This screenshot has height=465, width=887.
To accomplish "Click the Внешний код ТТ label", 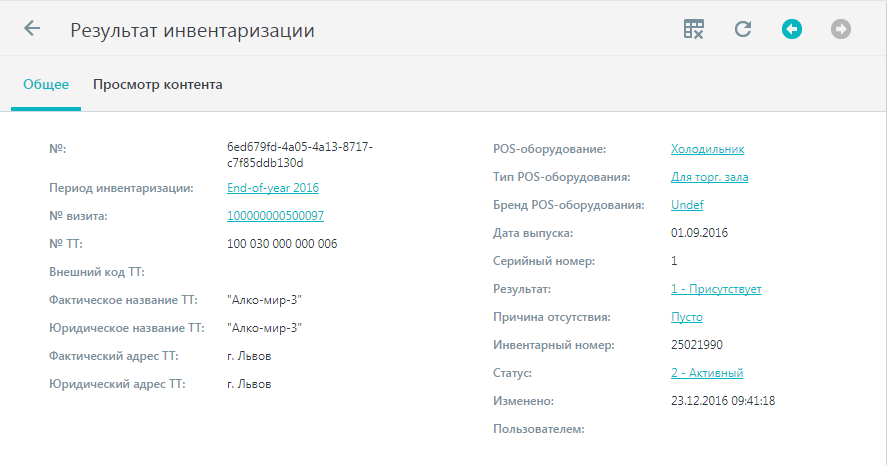I will pyautogui.click(x=97, y=272).
